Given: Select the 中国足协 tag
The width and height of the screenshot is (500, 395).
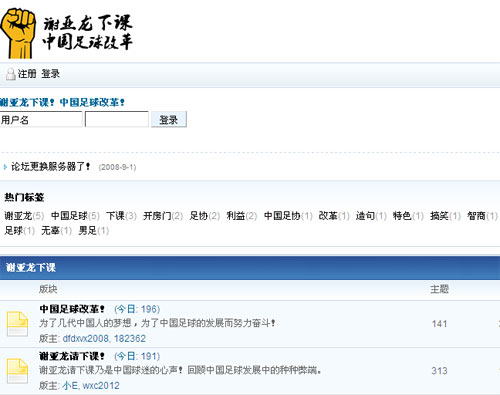Looking at the screenshot, I should point(282,216).
